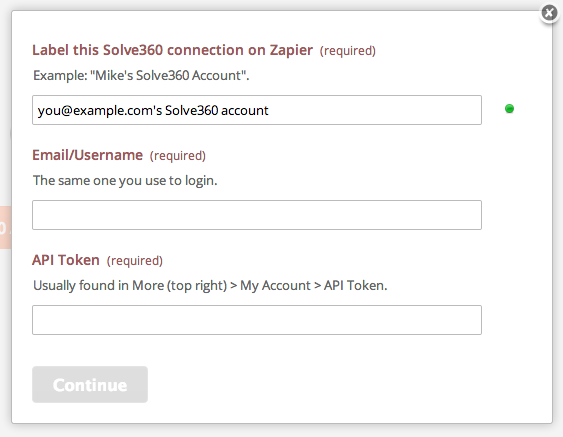The image size is (563, 437).
Task: Click the quoted "Mike's Solve360 Account" example text
Action: tap(168, 75)
